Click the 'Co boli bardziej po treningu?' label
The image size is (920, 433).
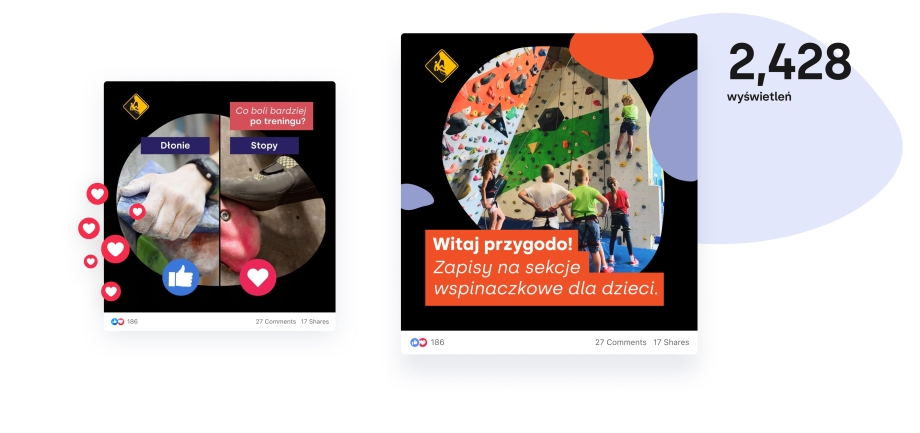click(271, 116)
